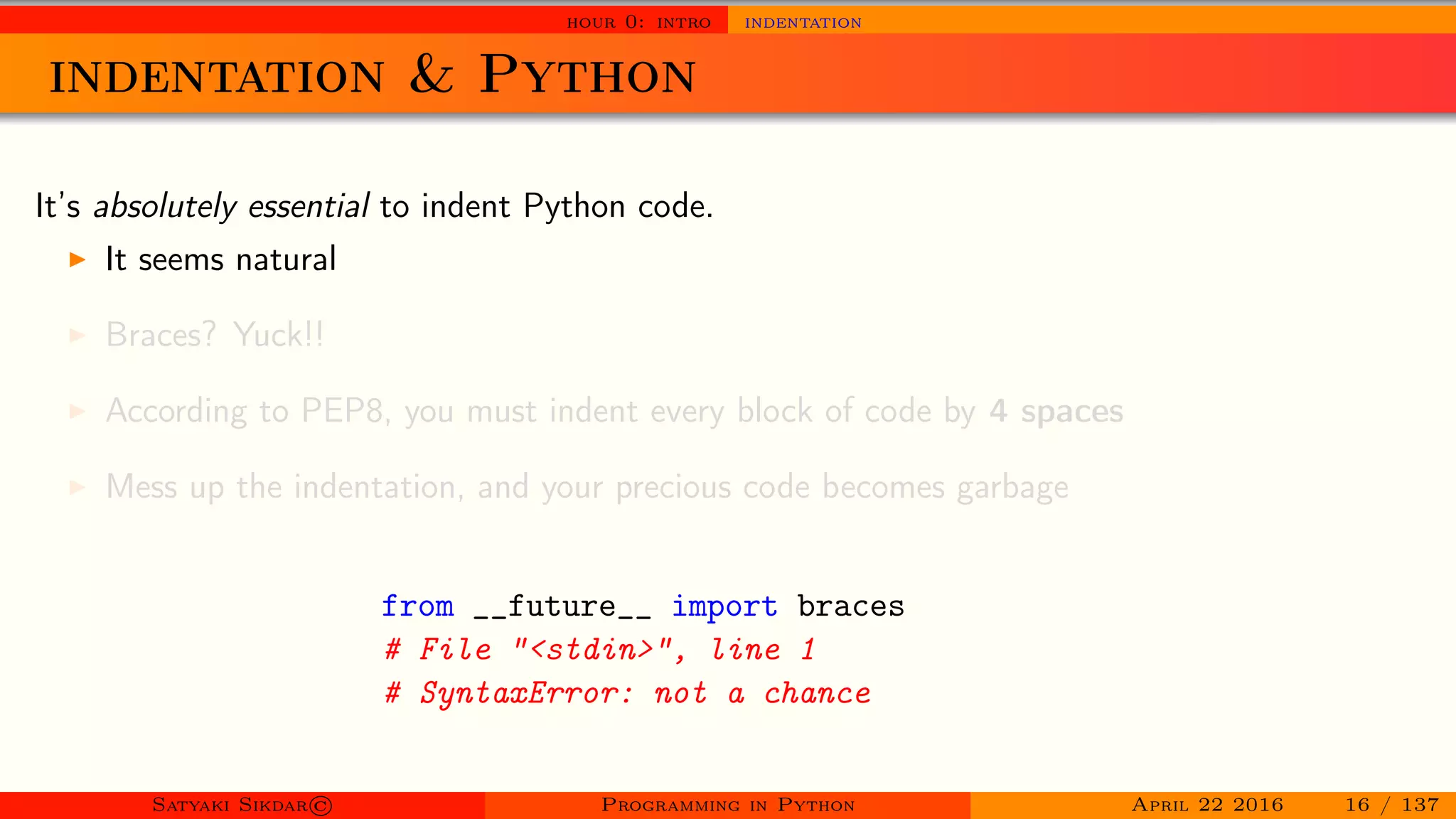This screenshot has height=819, width=1456.
Task: Click the copyright symbol after 'Satyaki Sikdar'
Action: click(321, 805)
